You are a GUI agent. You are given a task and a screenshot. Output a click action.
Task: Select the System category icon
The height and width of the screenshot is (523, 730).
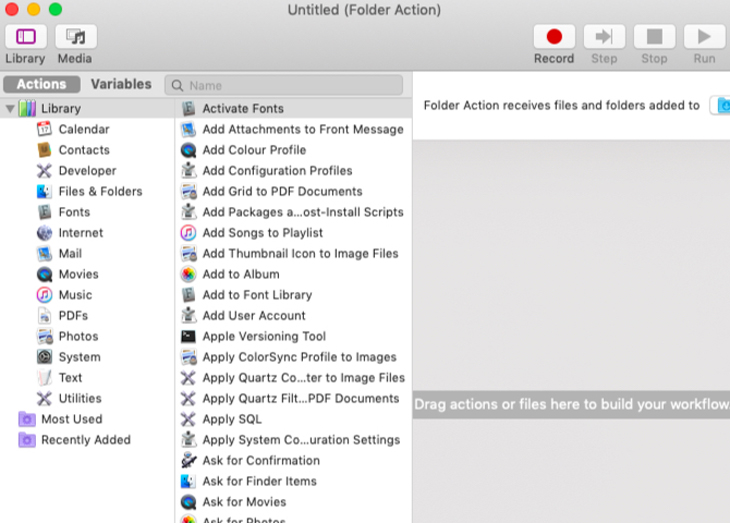[x=44, y=357]
